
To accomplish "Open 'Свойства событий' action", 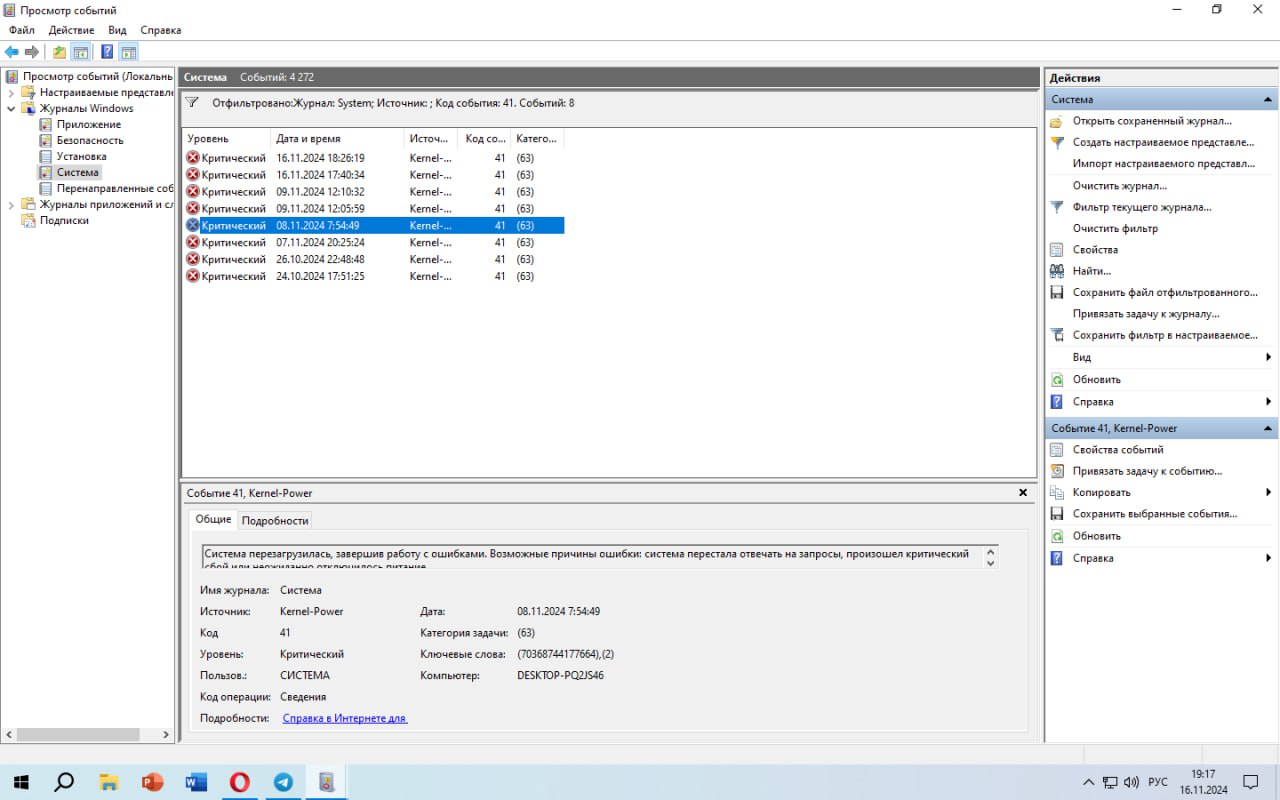I will tap(1118, 450).
